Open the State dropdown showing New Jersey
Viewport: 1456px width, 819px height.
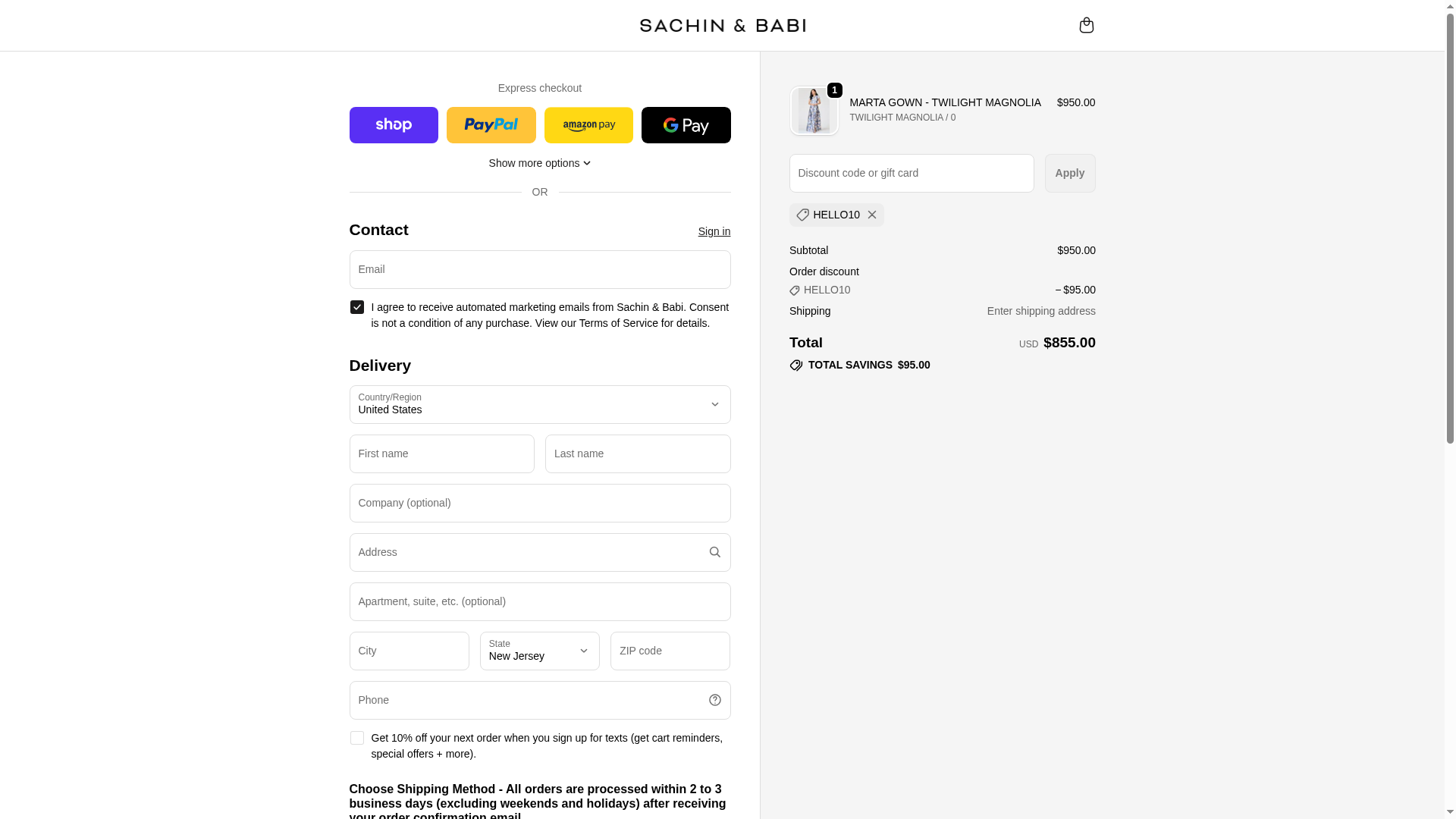point(539,651)
